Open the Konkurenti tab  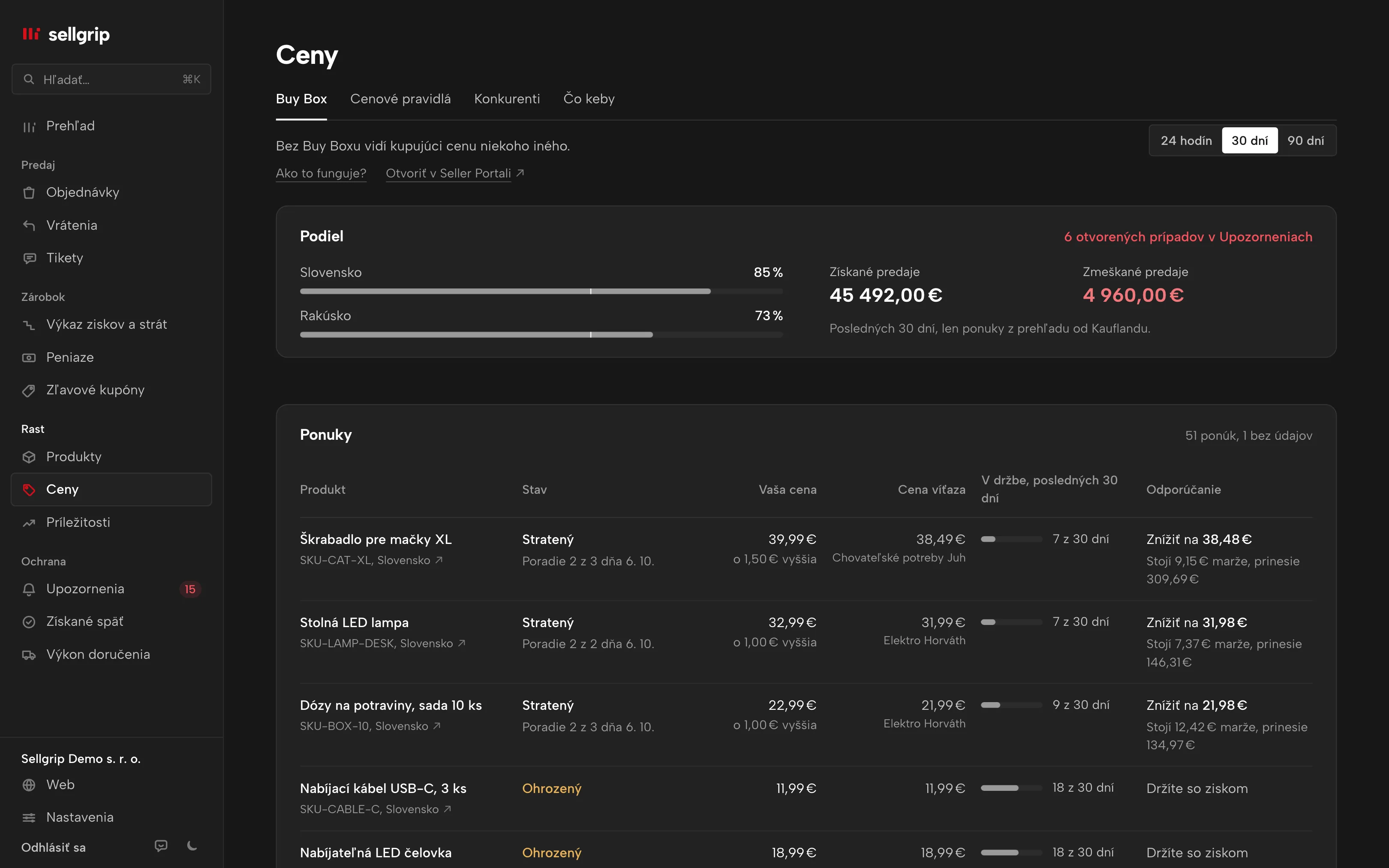[x=507, y=99]
